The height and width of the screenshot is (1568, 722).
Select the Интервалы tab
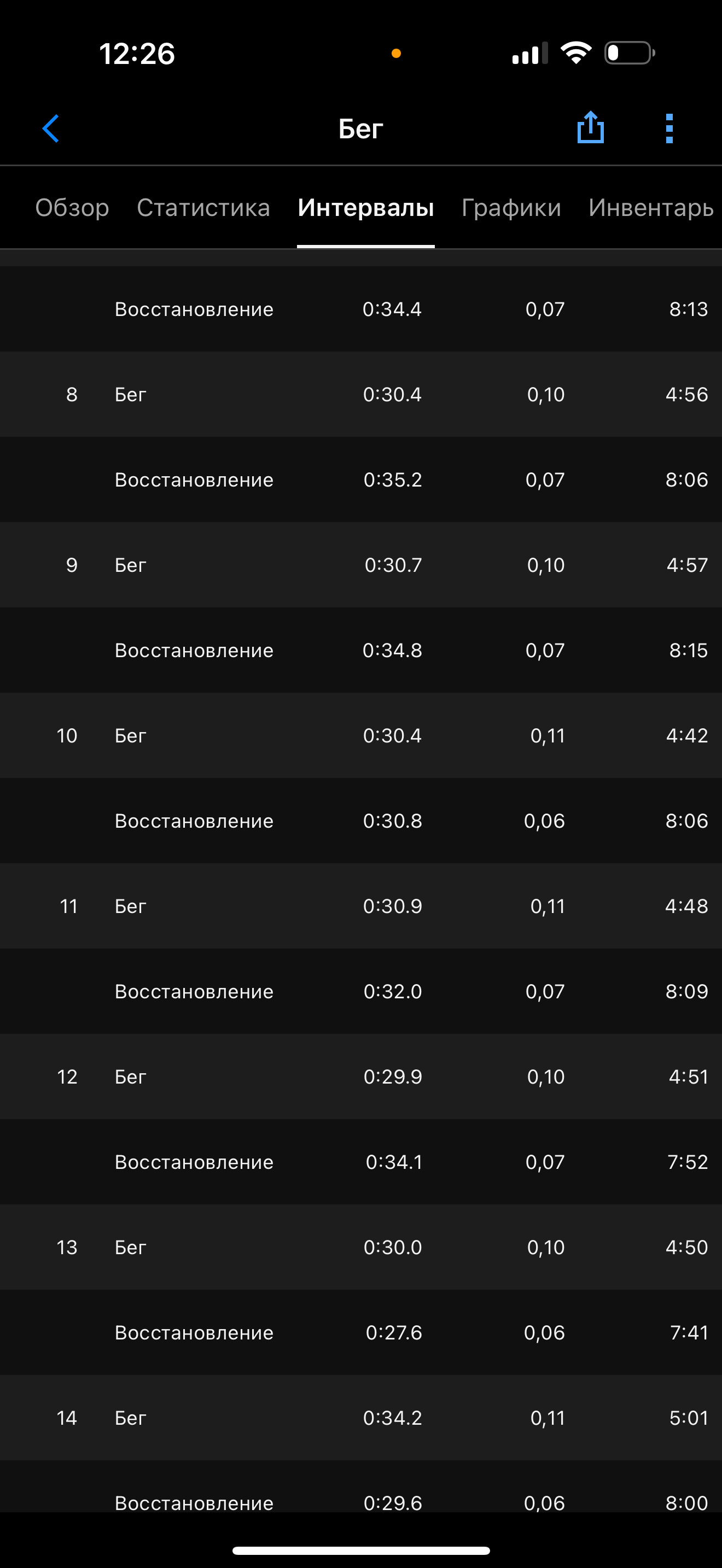(x=366, y=208)
